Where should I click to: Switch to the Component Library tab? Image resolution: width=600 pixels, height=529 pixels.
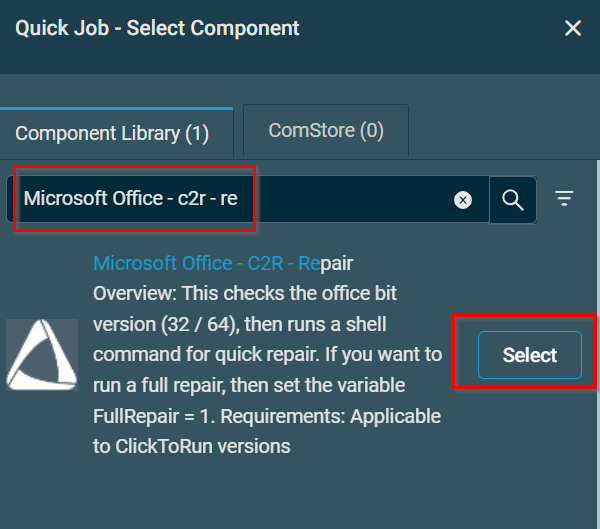(112, 133)
